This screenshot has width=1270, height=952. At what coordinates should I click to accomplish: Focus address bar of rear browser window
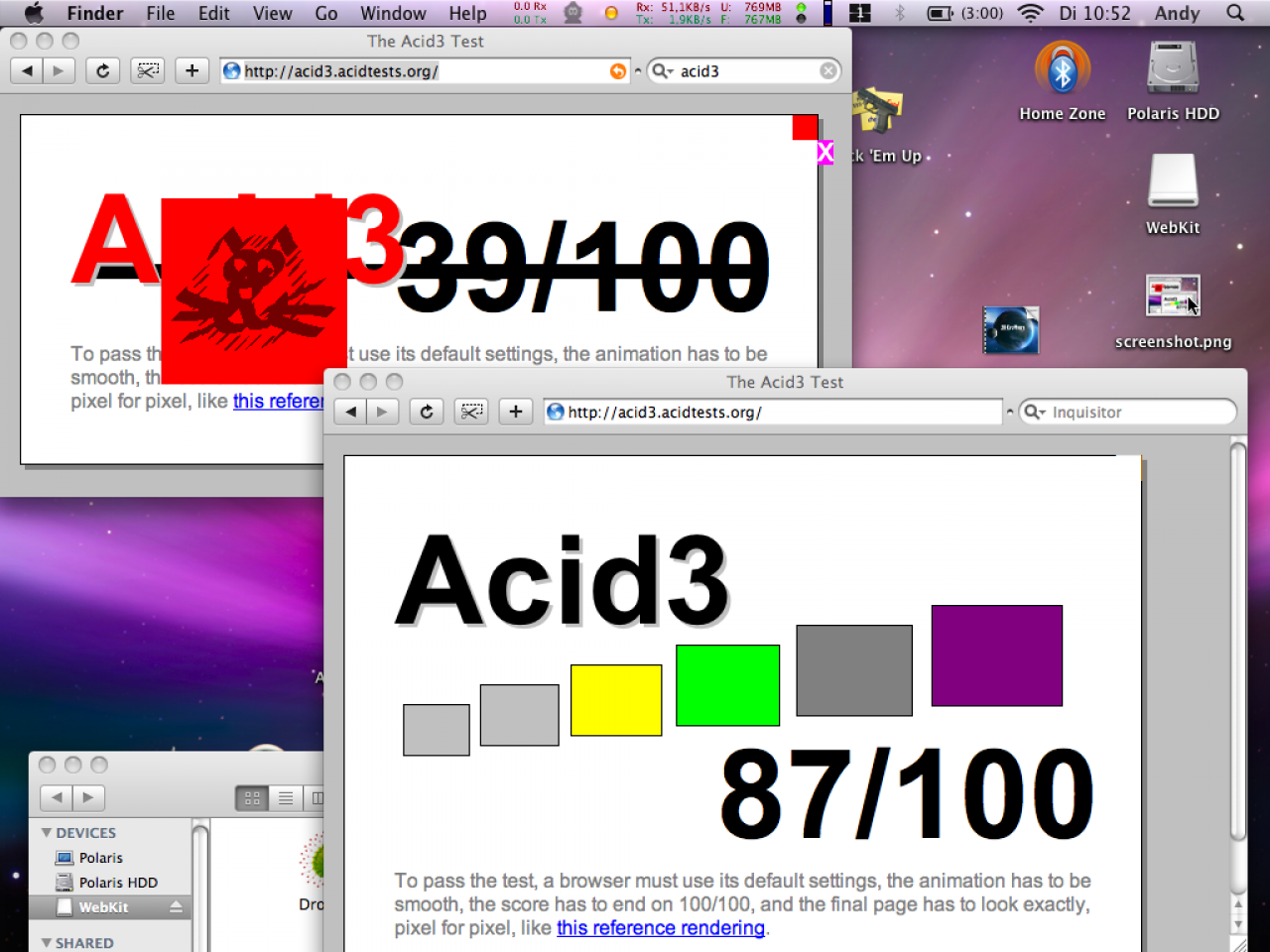(x=425, y=70)
